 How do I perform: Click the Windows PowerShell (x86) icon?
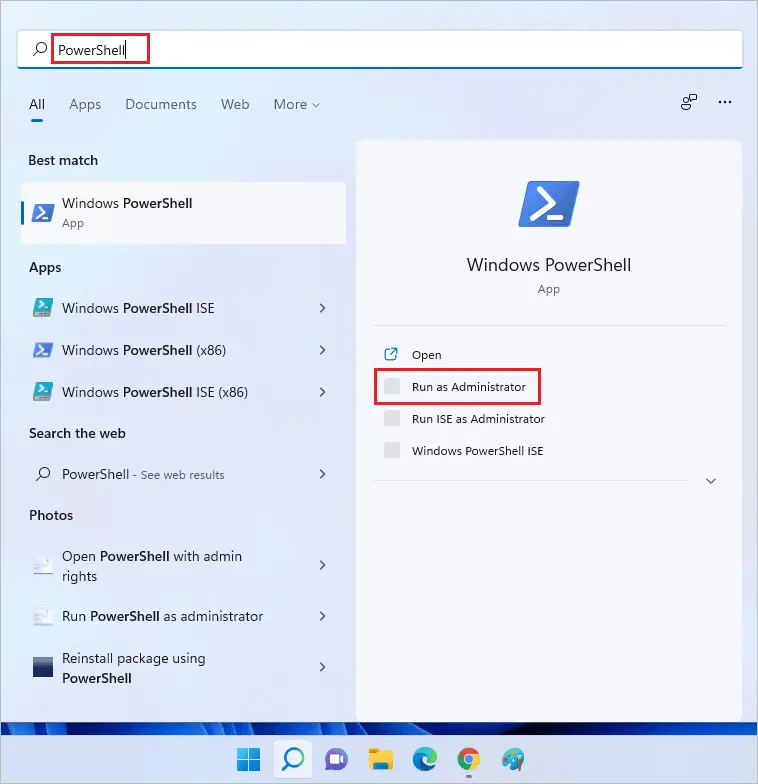[x=43, y=350]
